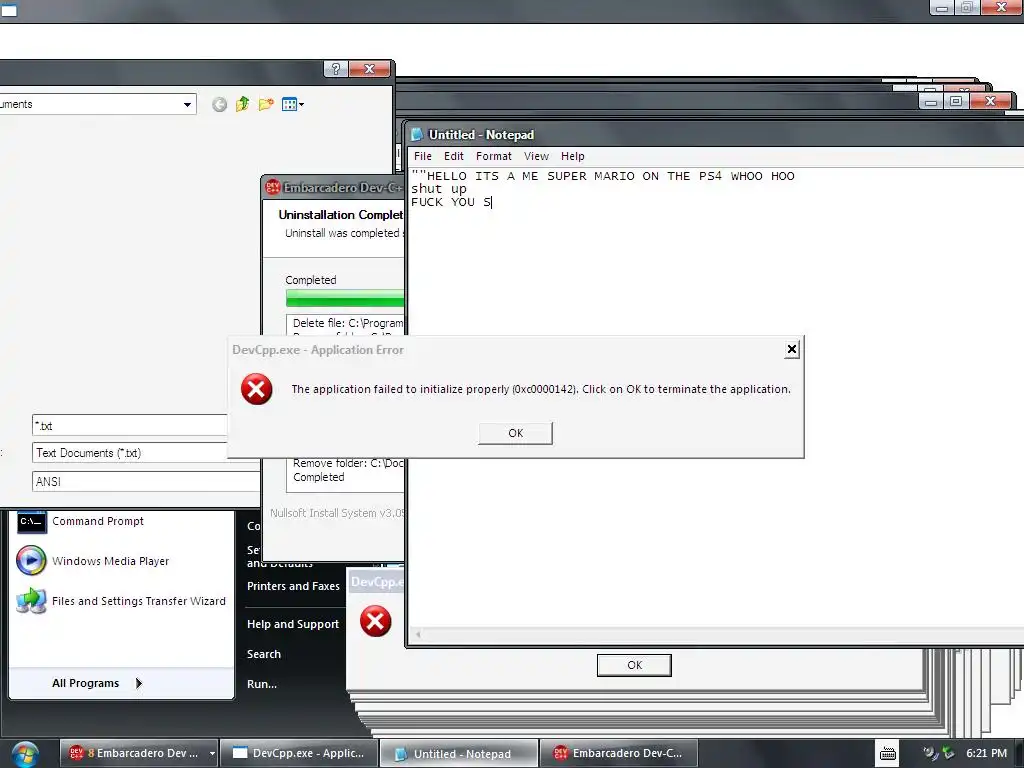Open Command Prompt from Start menu
Image resolution: width=1024 pixels, height=768 pixels.
click(x=80, y=521)
